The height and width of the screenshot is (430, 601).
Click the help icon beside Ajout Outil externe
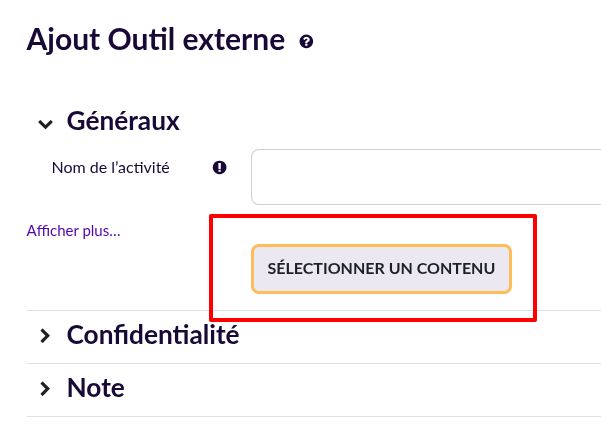[306, 42]
